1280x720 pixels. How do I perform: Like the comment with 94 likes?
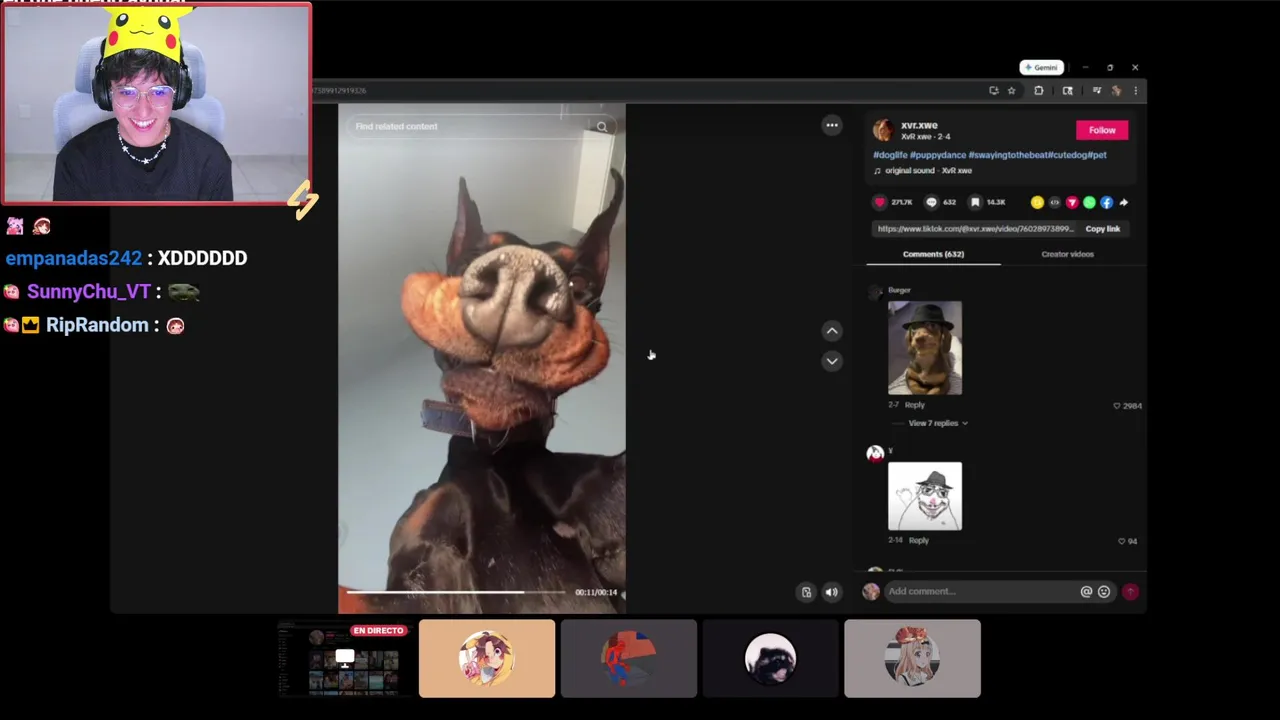coord(1121,541)
